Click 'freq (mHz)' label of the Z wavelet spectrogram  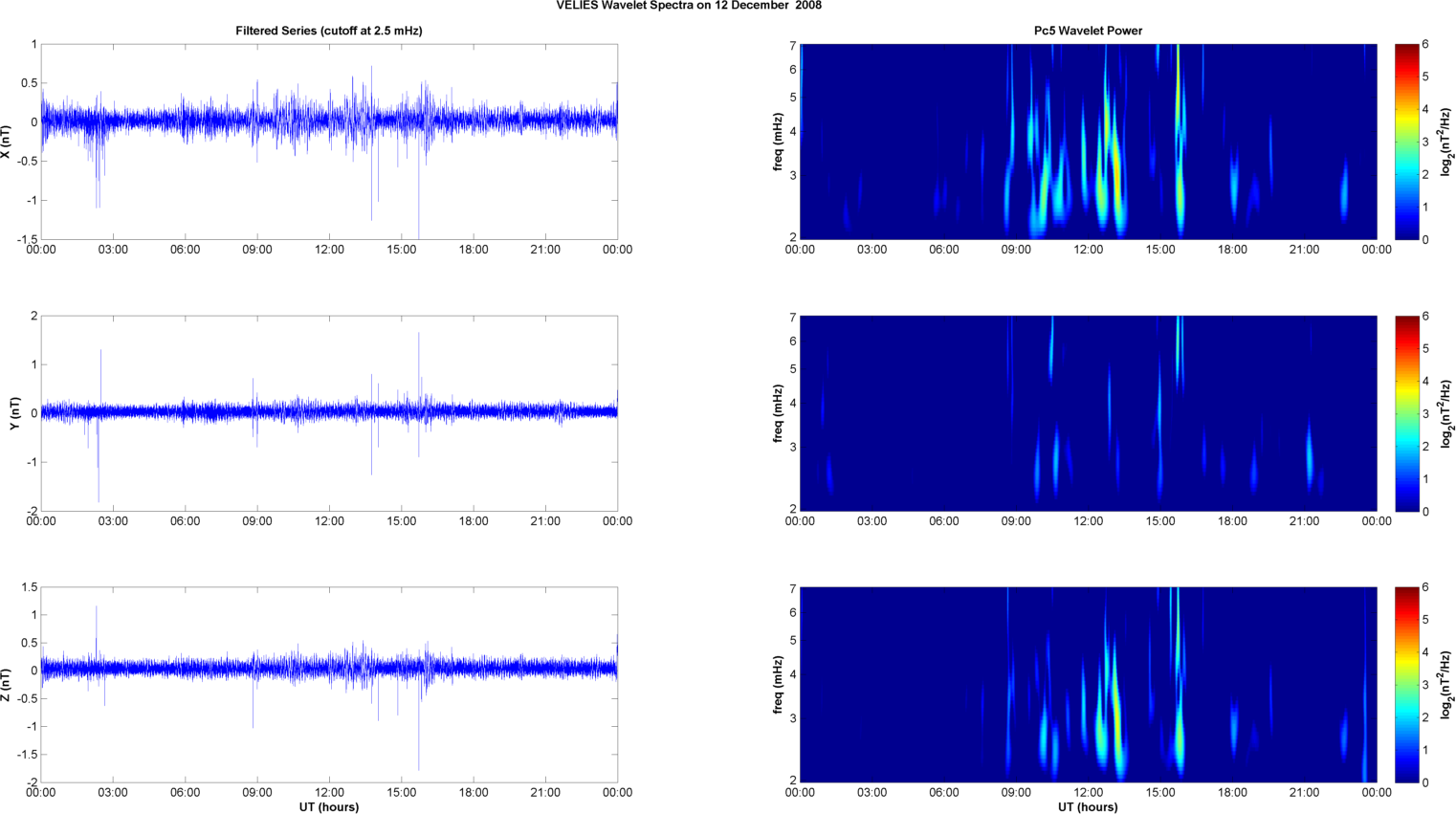[779, 685]
